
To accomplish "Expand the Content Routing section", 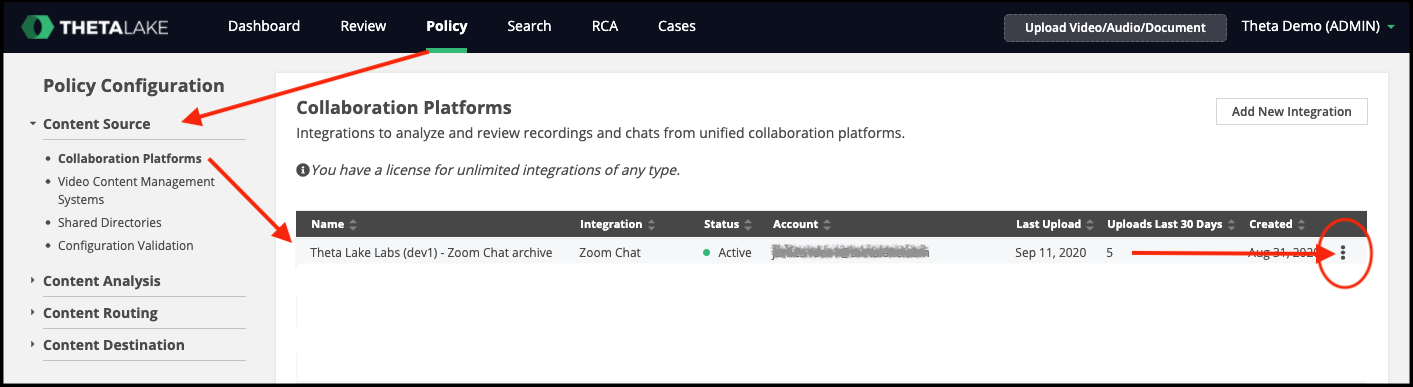I will pos(100,313).
